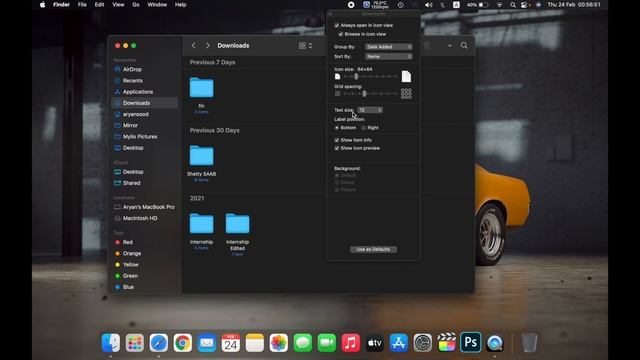
Task: Toggle Browse in icon view checkbox
Action: coord(340,34)
